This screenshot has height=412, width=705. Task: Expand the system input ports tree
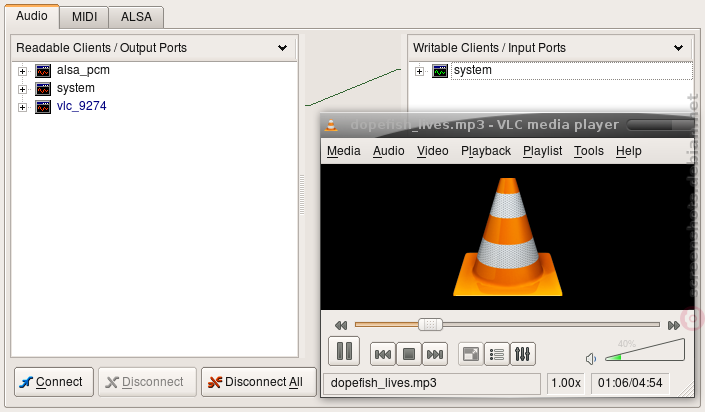[419, 71]
